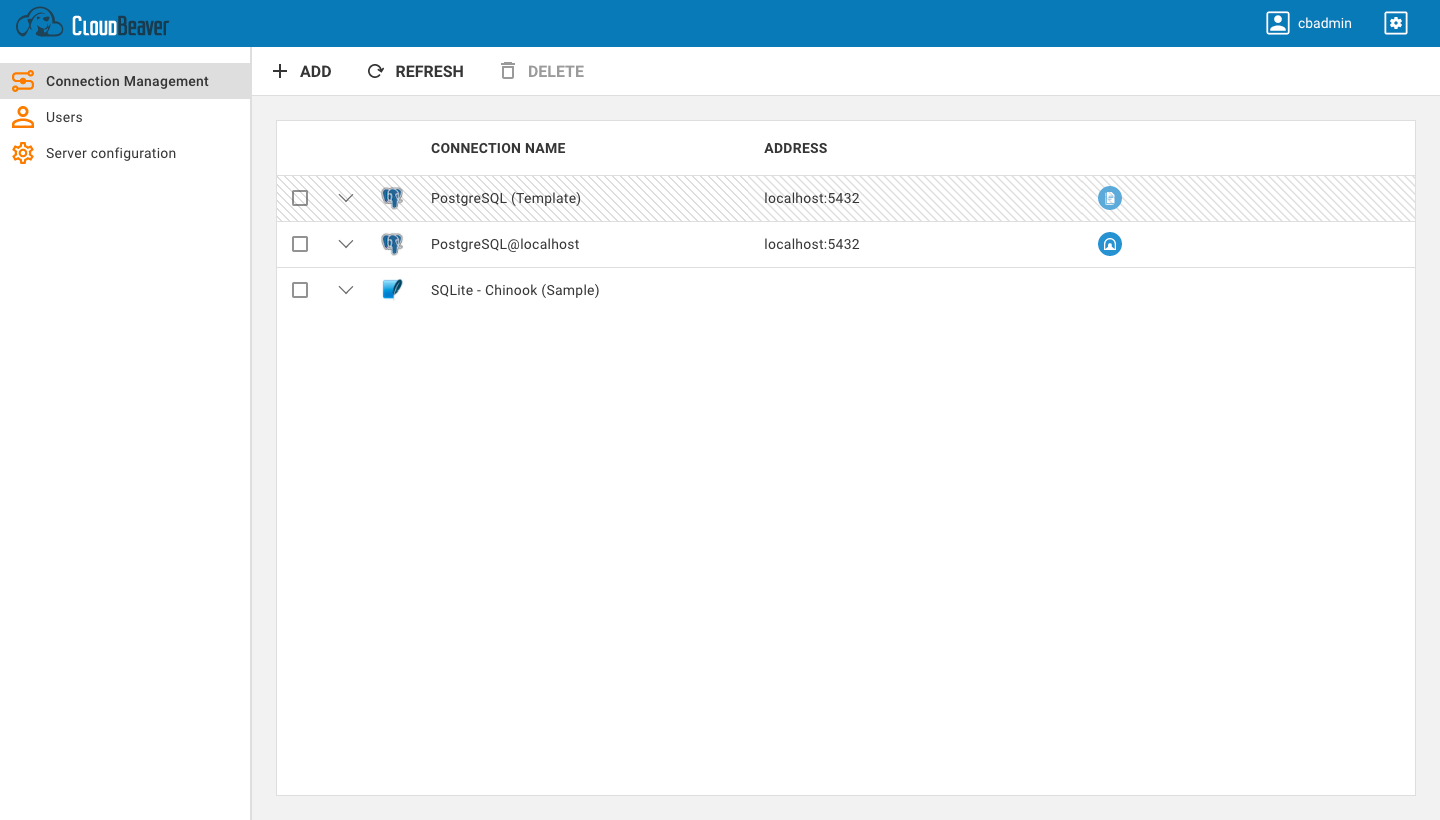Open the Server configuration page
This screenshot has width=1440, height=820.
pos(110,153)
